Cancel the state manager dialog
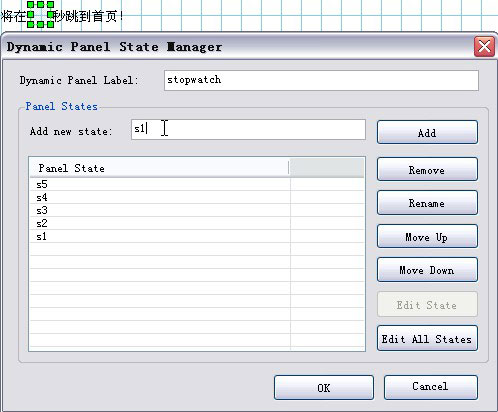498x412 pixels. pyautogui.click(x=430, y=387)
